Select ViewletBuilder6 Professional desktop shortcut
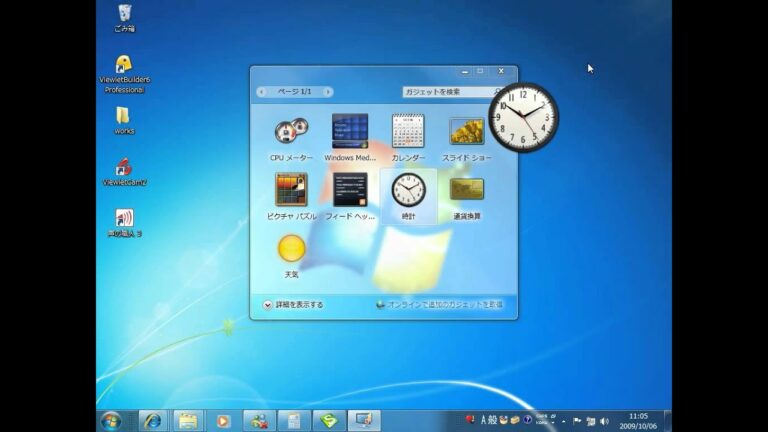This screenshot has height=432, width=768. (124, 74)
